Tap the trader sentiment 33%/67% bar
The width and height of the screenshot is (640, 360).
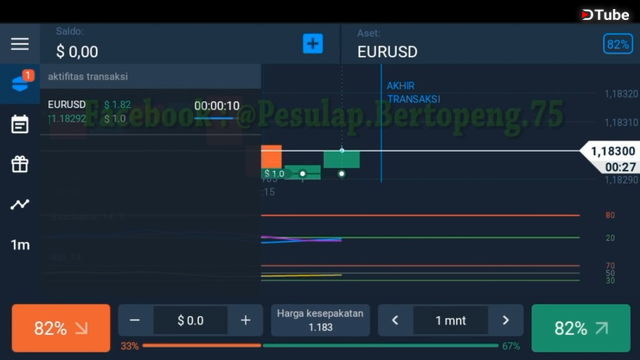(320, 346)
